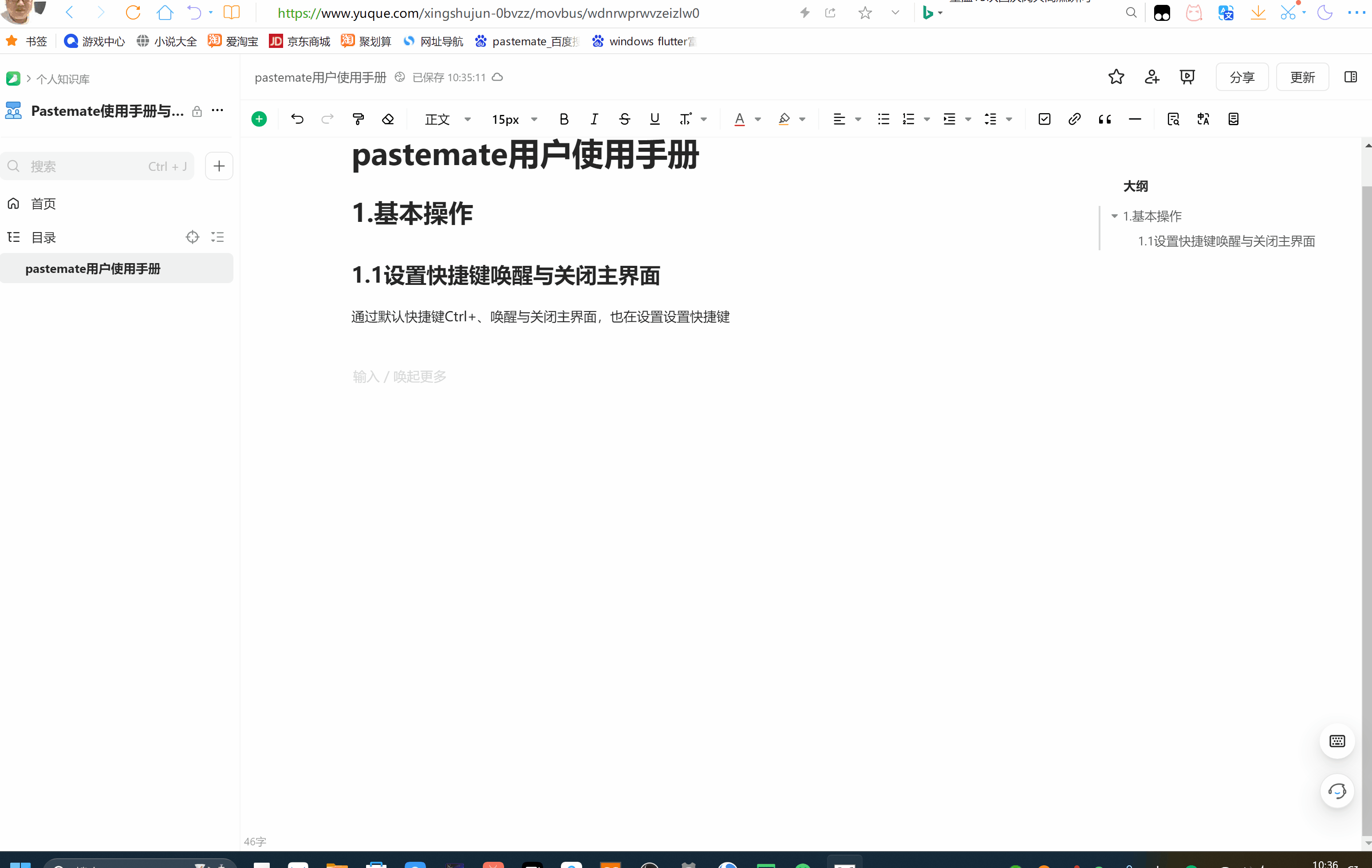The image size is (1372, 868).
Task: Click the clear formatting eraser icon
Action: click(x=388, y=119)
